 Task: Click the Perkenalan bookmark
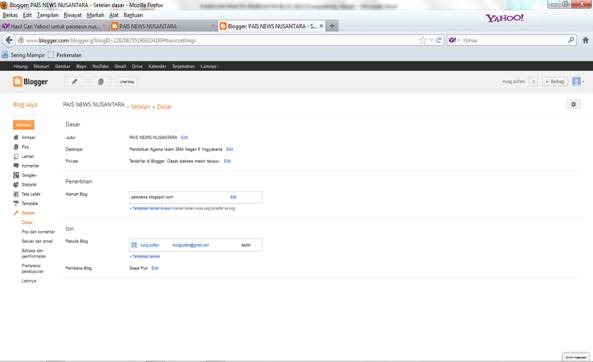(65, 55)
